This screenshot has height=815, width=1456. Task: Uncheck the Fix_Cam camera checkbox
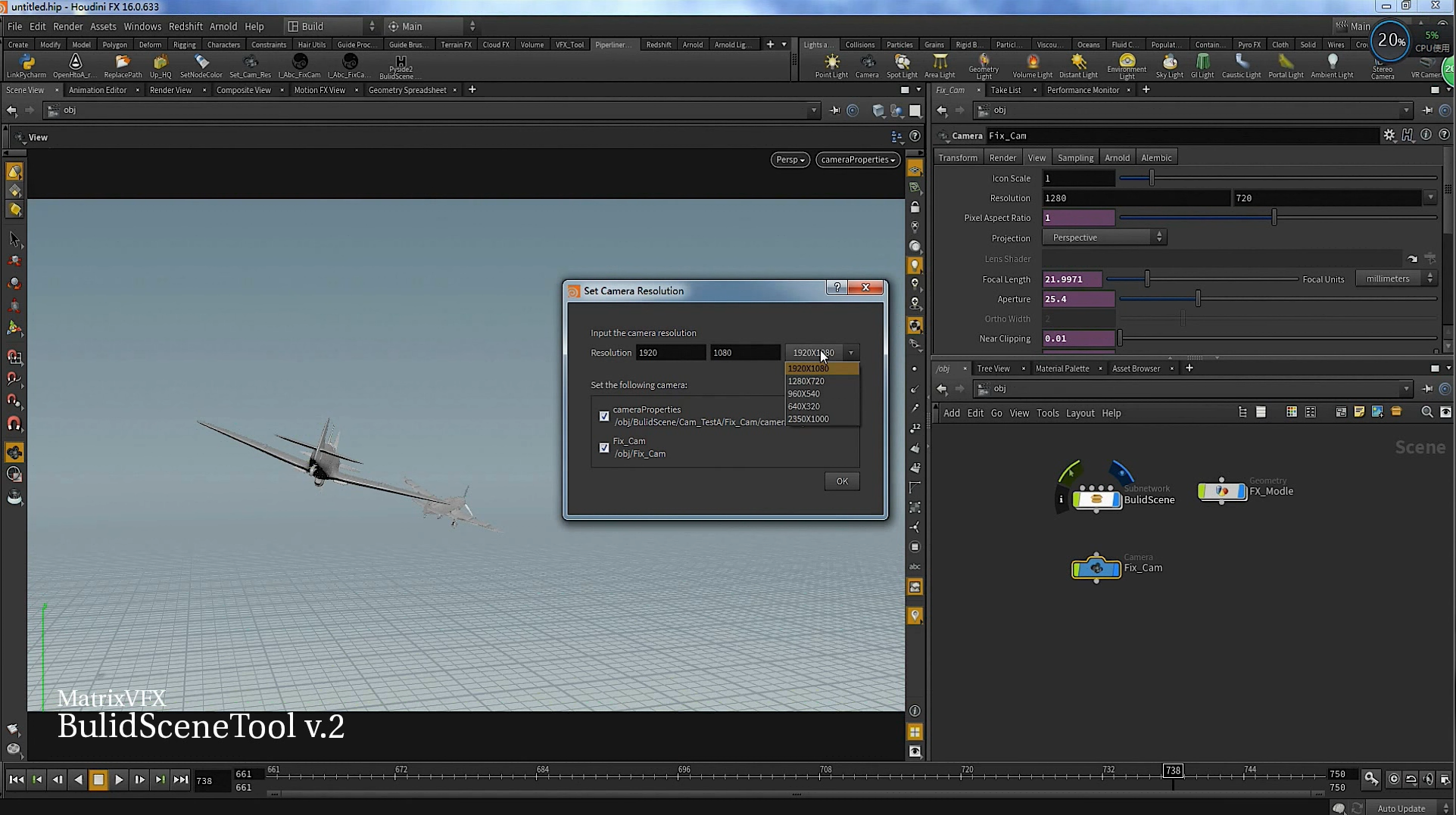tap(604, 447)
